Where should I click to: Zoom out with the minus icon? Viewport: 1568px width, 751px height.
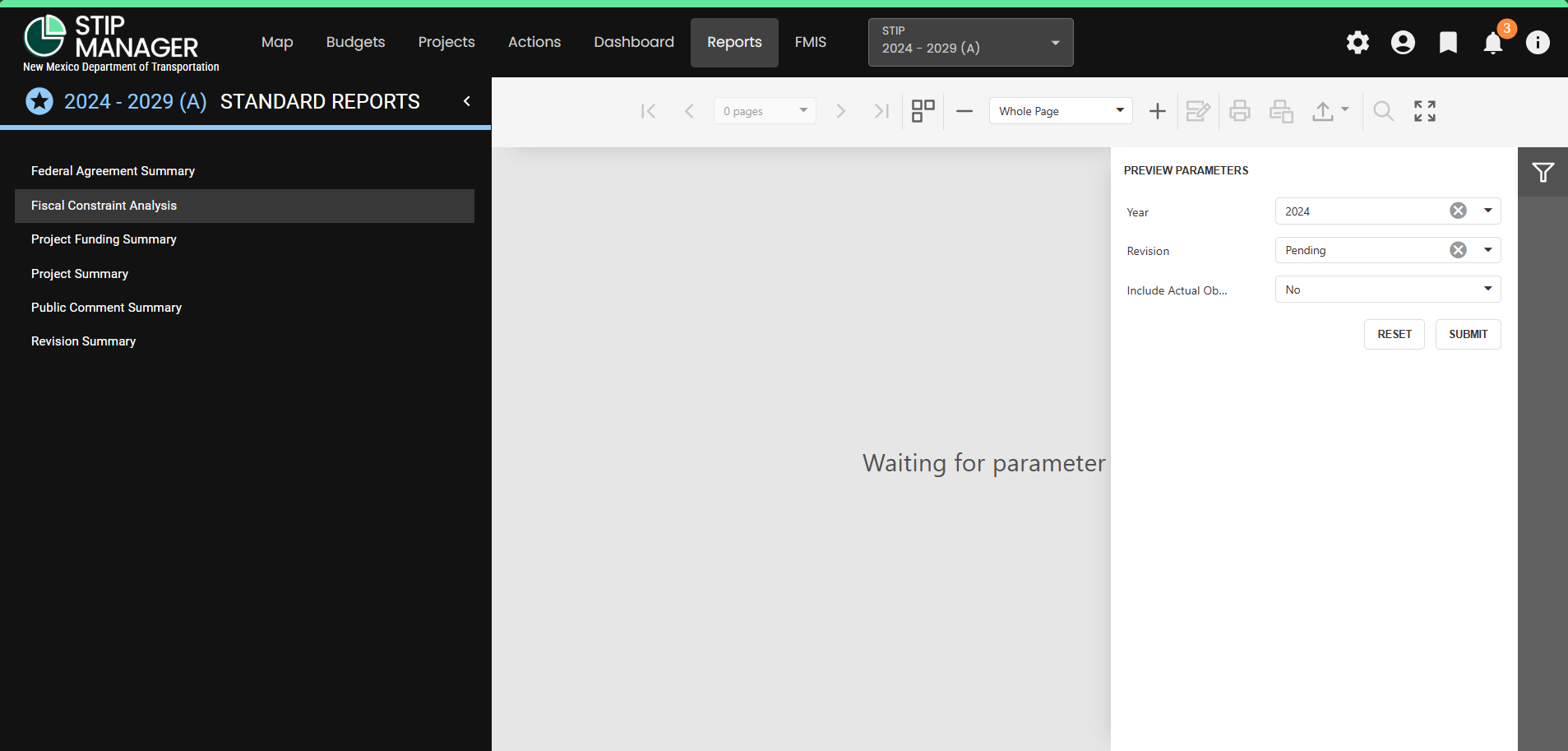(x=964, y=111)
